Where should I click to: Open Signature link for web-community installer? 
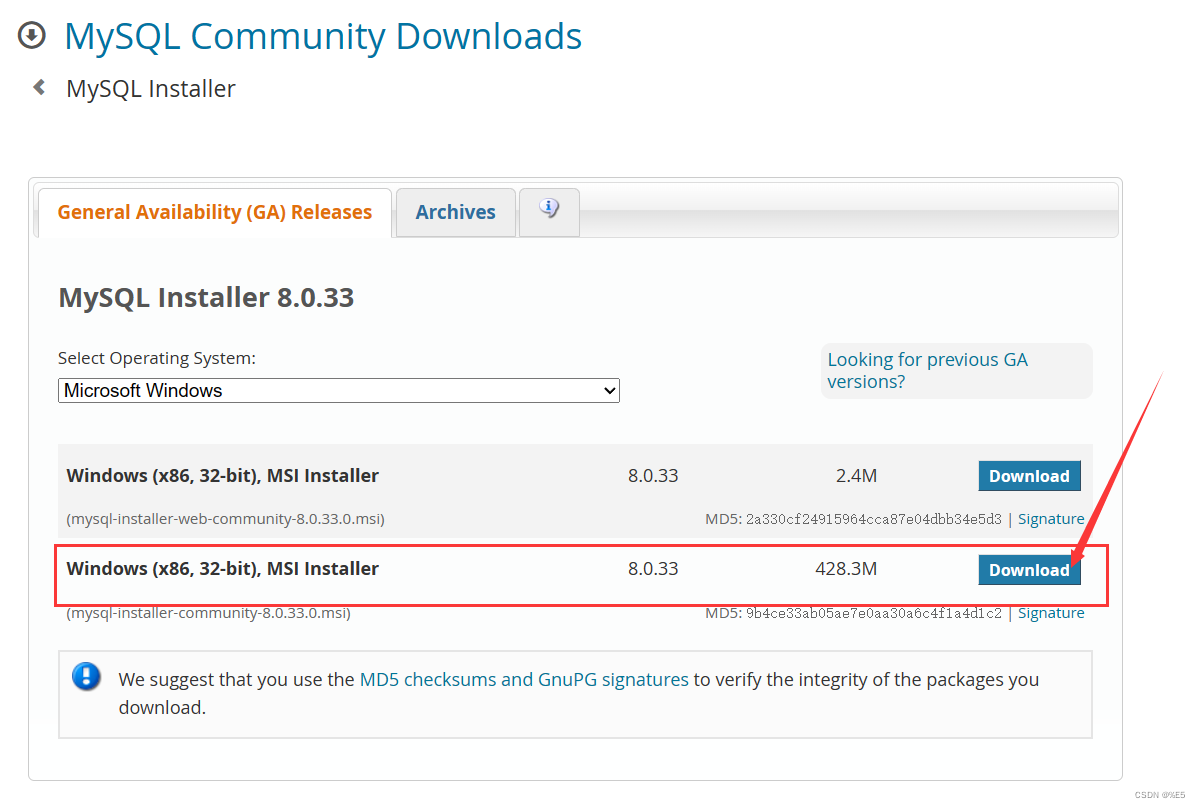click(x=1051, y=519)
